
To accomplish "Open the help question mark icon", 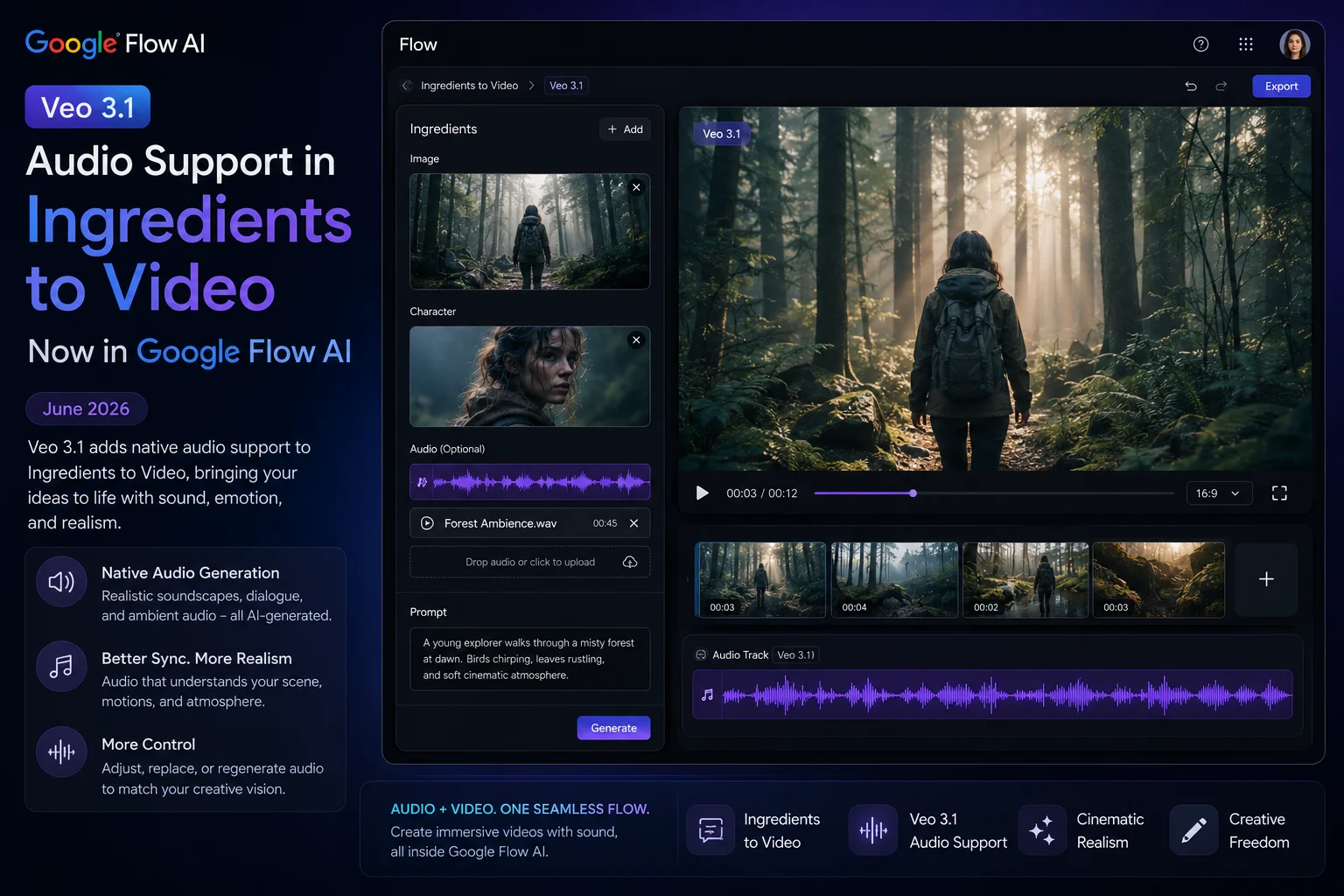I will [1200, 44].
